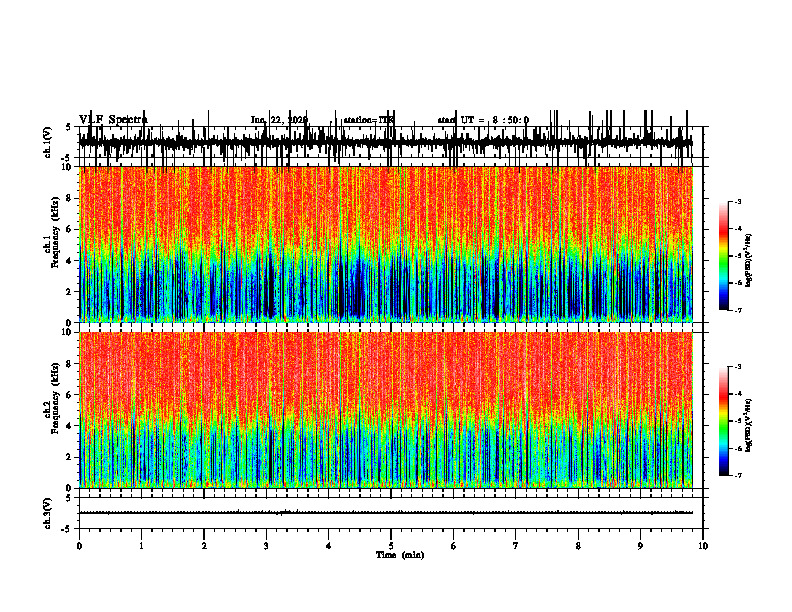Click the station label in the header
This screenshot has width=792, height=612.
[x=368, y=120]
